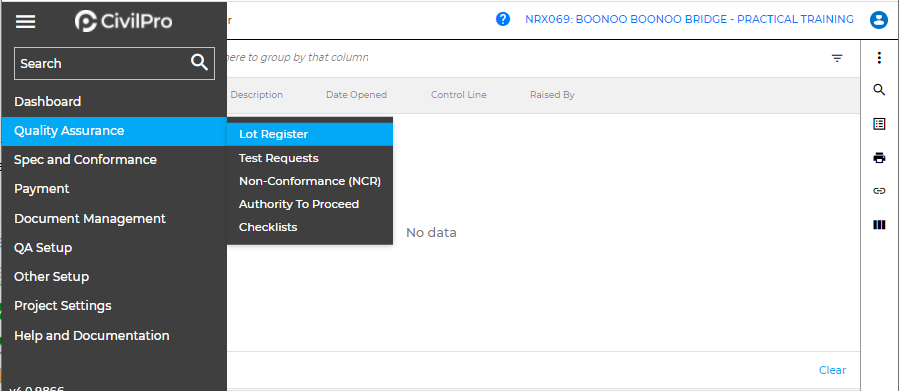The image size is (899, 391).
Task: Collapse the hamburger navigation menu
Action: coord(25,22)
